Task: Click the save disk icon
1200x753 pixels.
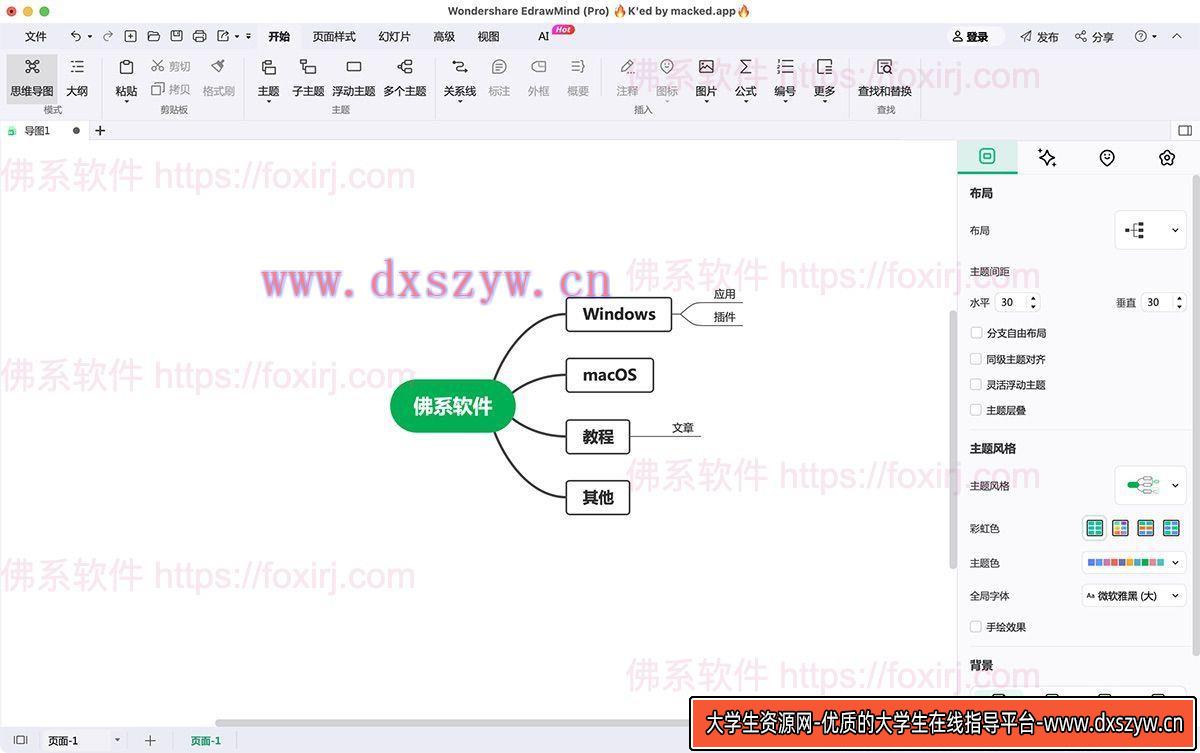Action: [177, 36]
